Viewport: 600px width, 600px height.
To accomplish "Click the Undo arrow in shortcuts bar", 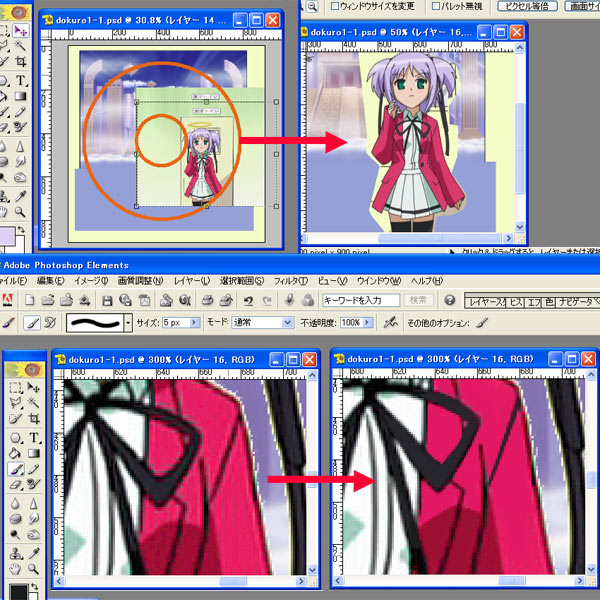I will coord(248,301).
